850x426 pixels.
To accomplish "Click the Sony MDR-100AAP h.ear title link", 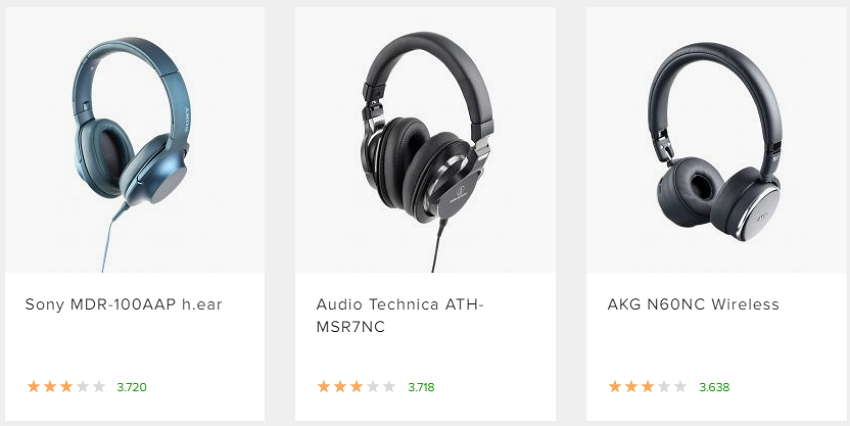I will point(124,305).
